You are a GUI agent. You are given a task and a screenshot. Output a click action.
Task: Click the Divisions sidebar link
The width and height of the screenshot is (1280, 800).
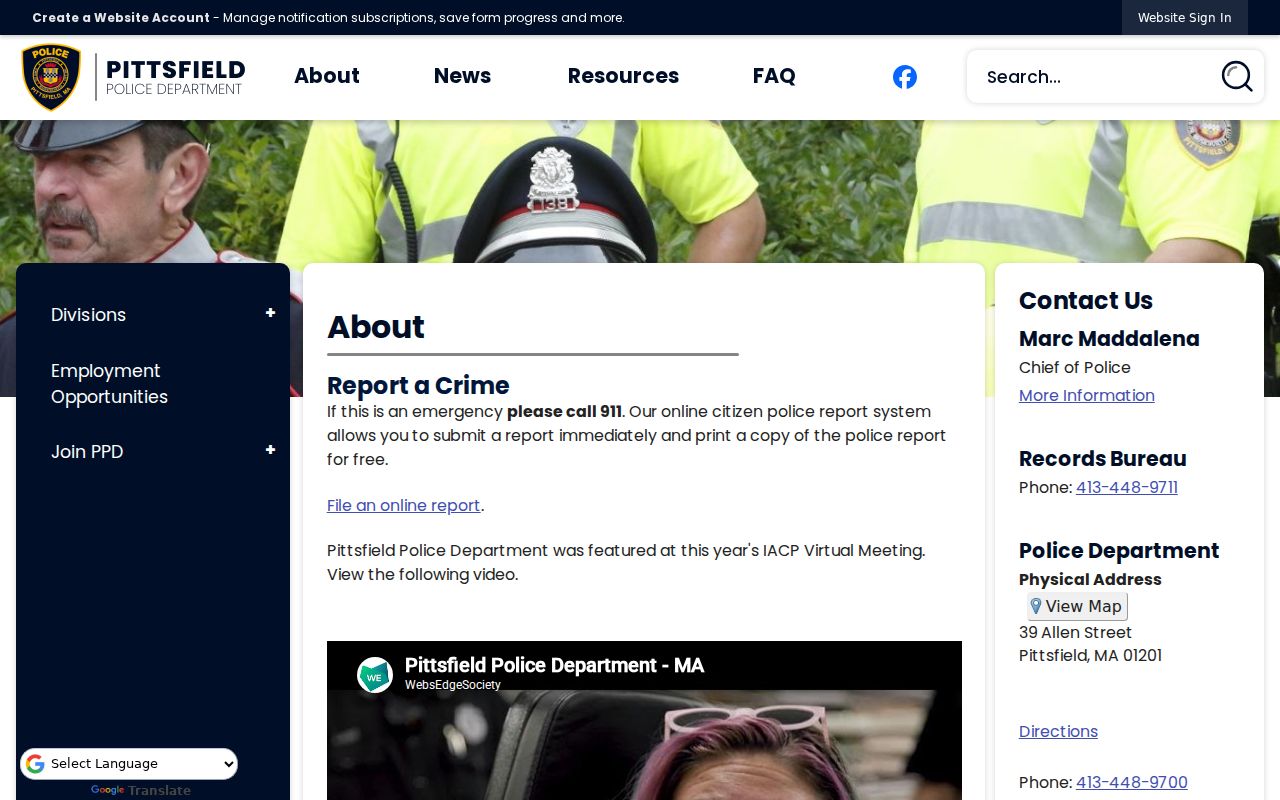coord(88,315)
